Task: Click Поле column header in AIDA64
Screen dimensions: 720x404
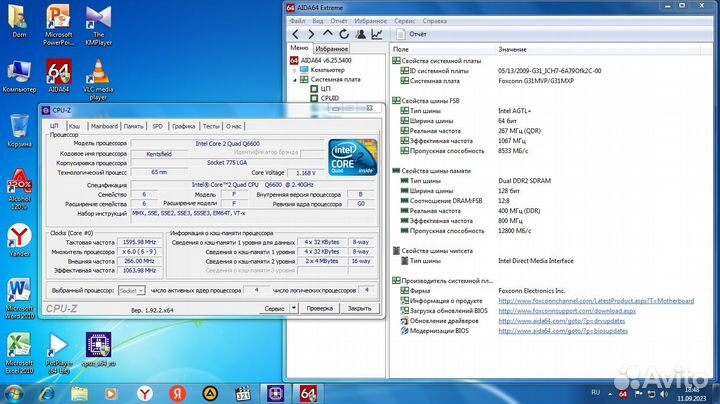Action: pyautogui.click(x=443, y=49)
